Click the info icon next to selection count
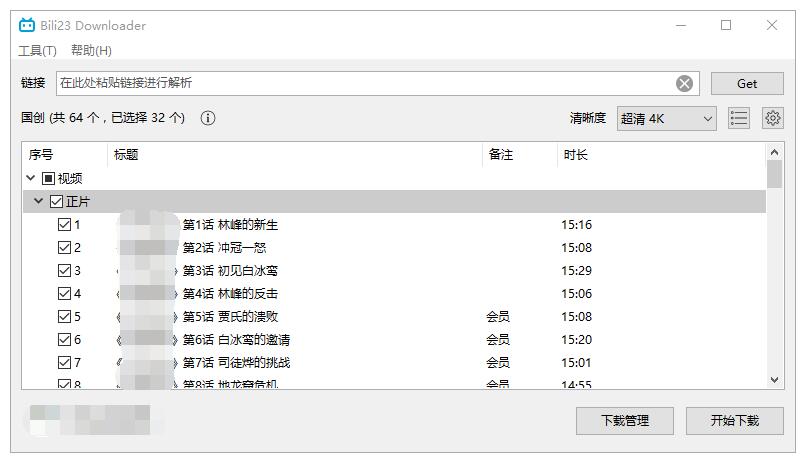808x464 pixels. click(208, 118)
